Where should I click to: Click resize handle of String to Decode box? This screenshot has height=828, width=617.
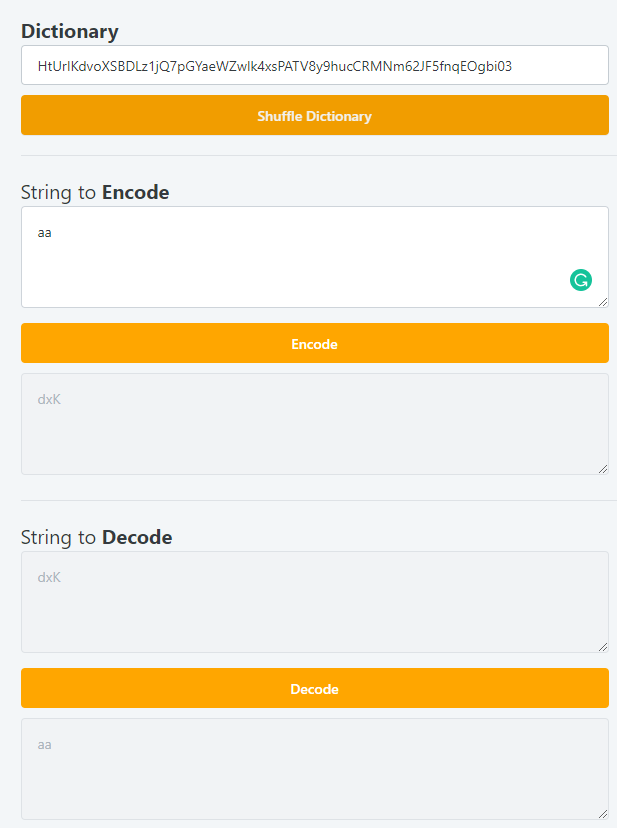(603, 647)
